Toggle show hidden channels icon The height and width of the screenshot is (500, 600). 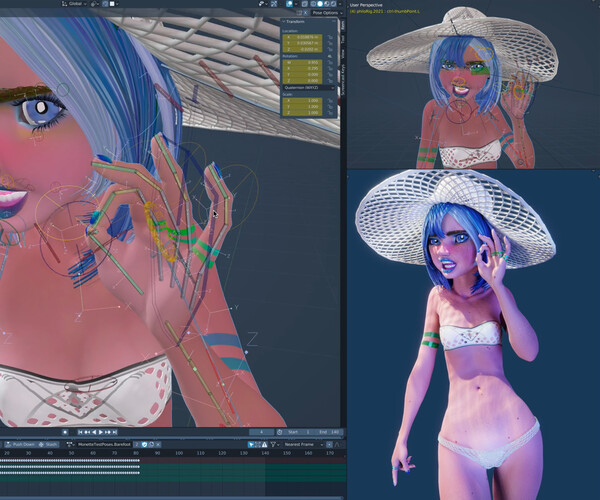[258, 444]
